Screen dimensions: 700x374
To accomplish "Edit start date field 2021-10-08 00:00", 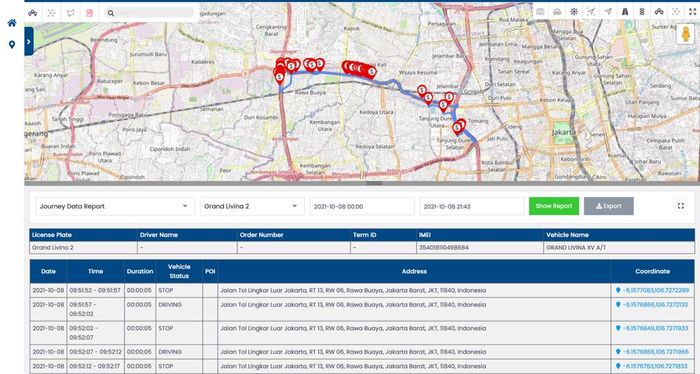I will click(362, 206).
